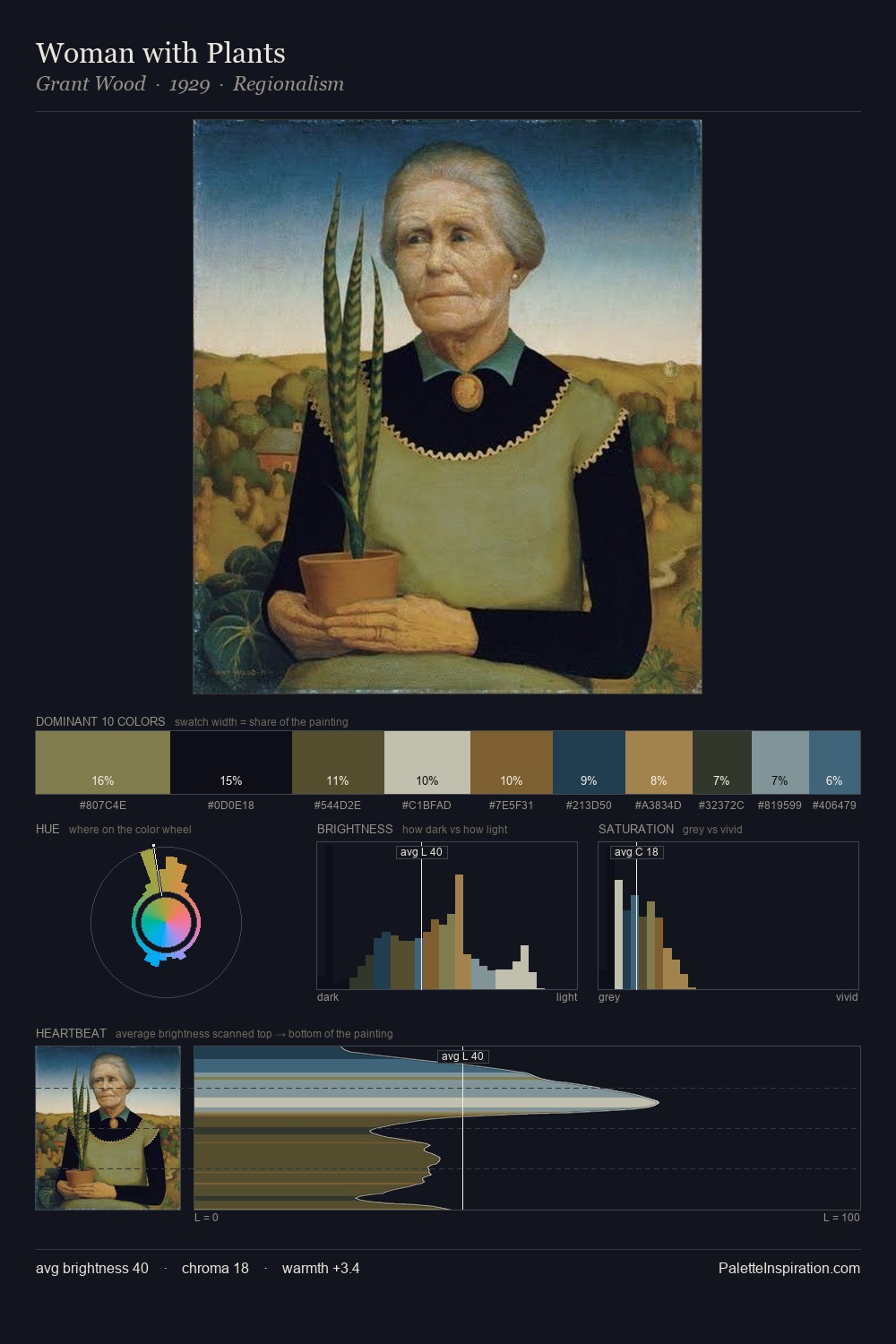Click the 'avg L 40' label in brightness histogram
This screenshot has width=896, height=1344.
coord(421,852)
